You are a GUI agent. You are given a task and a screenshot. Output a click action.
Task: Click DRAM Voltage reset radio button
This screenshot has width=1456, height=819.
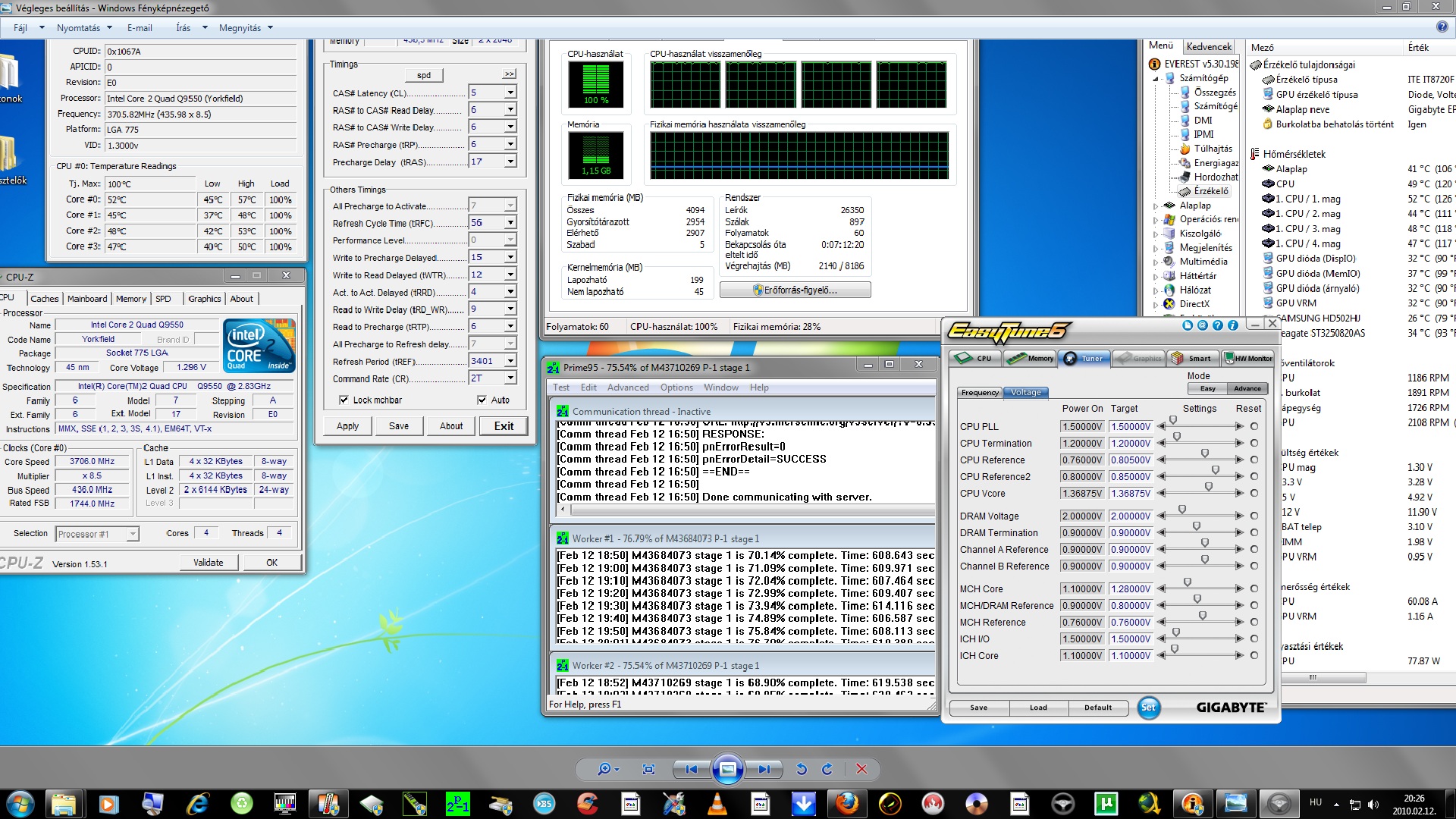[1254, 516]
